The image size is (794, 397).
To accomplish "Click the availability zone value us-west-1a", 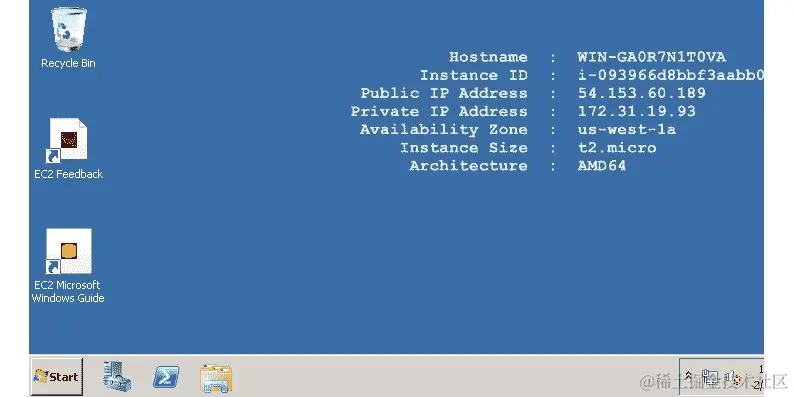I will coord(627,130).
